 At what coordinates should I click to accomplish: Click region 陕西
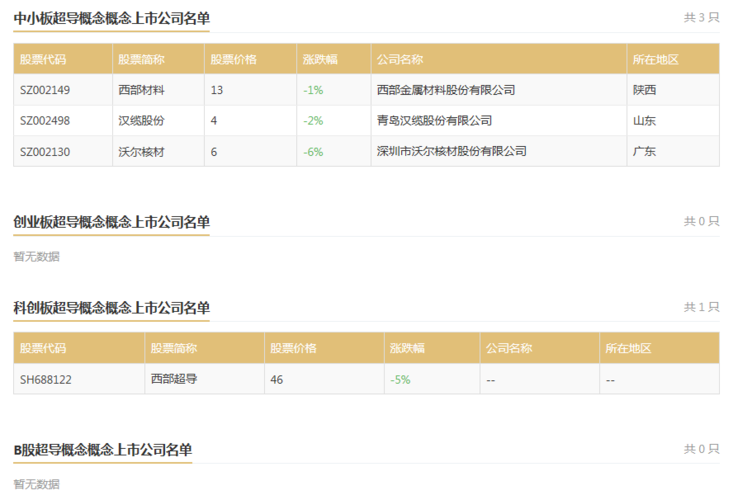tap(644, 90)
